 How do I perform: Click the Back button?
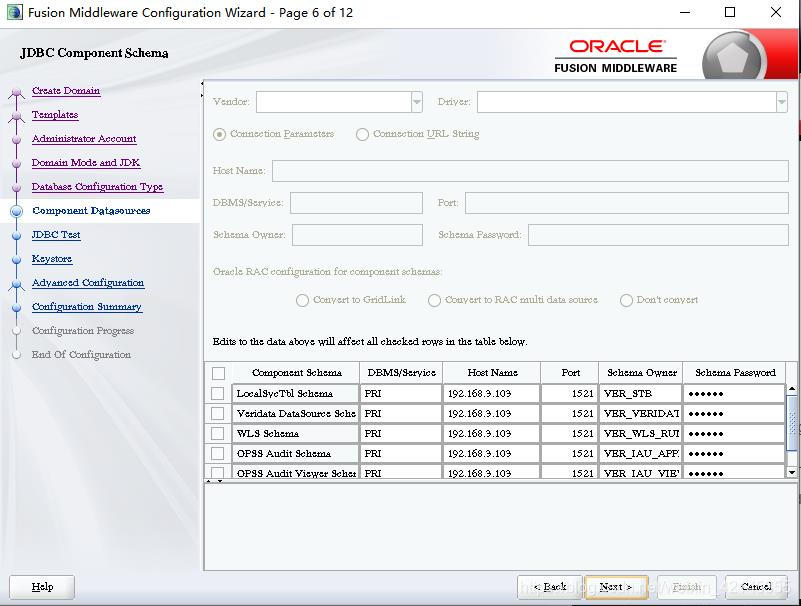tap(550, 587)
